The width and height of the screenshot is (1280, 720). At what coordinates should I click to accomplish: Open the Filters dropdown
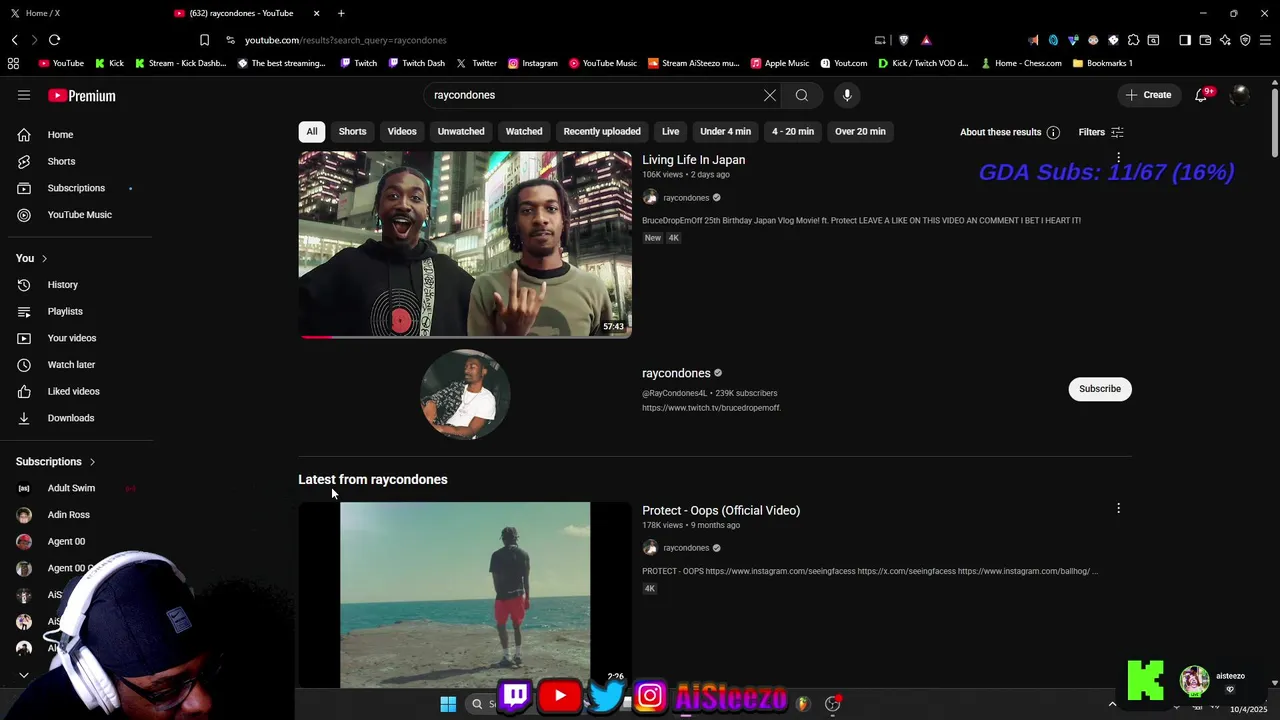(x=1101, y=132)
